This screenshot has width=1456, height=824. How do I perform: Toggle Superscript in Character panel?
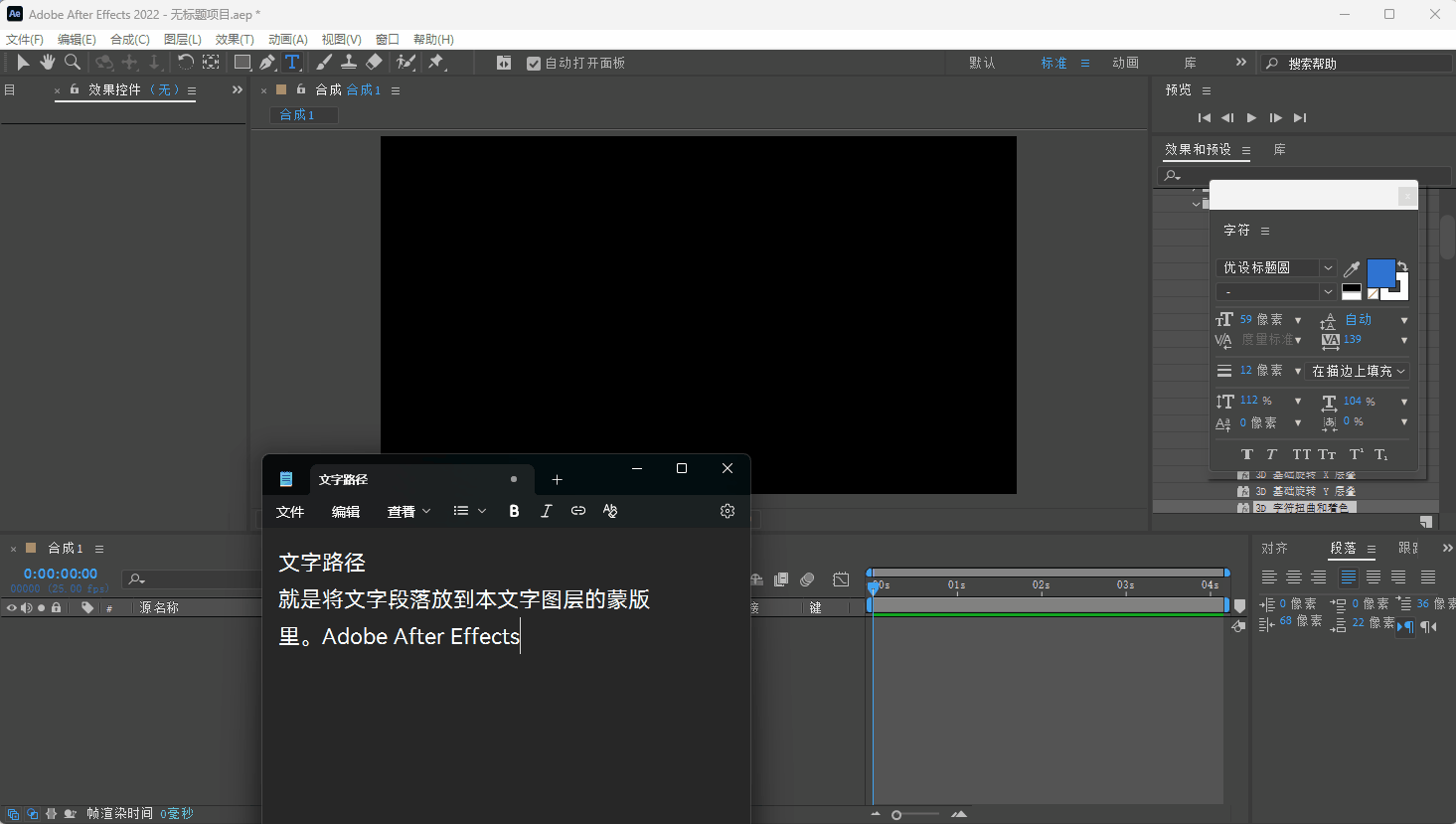1356,454
